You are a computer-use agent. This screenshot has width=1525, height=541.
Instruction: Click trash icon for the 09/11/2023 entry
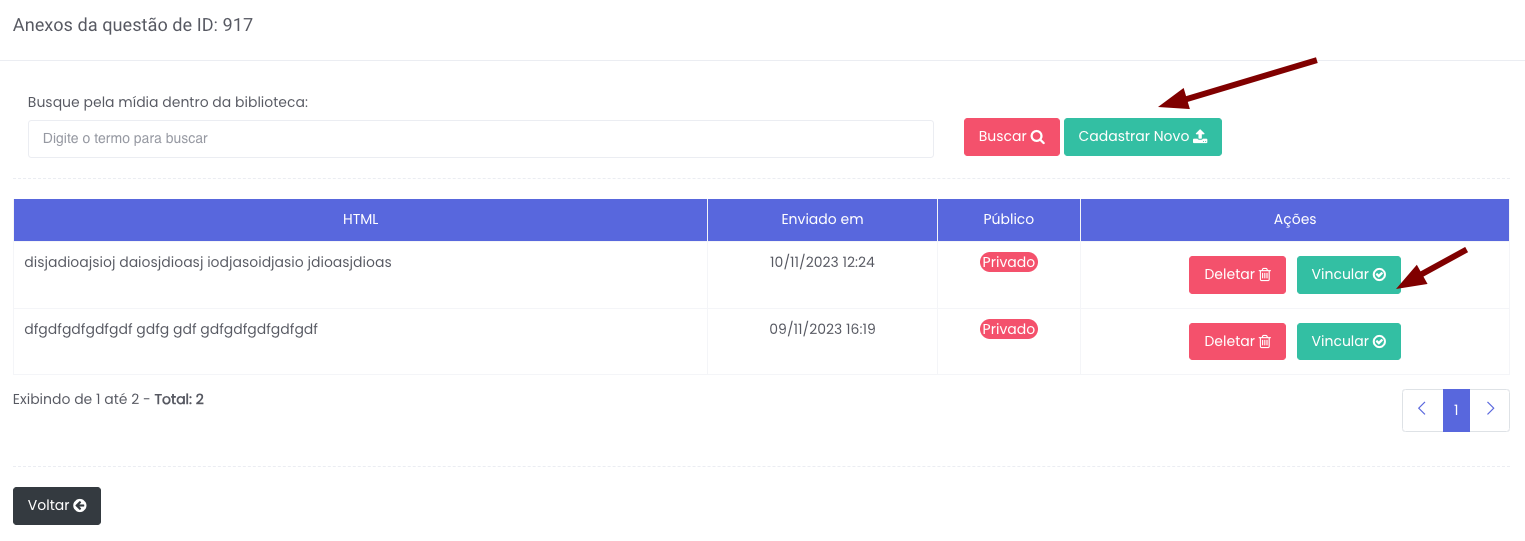1265,342
